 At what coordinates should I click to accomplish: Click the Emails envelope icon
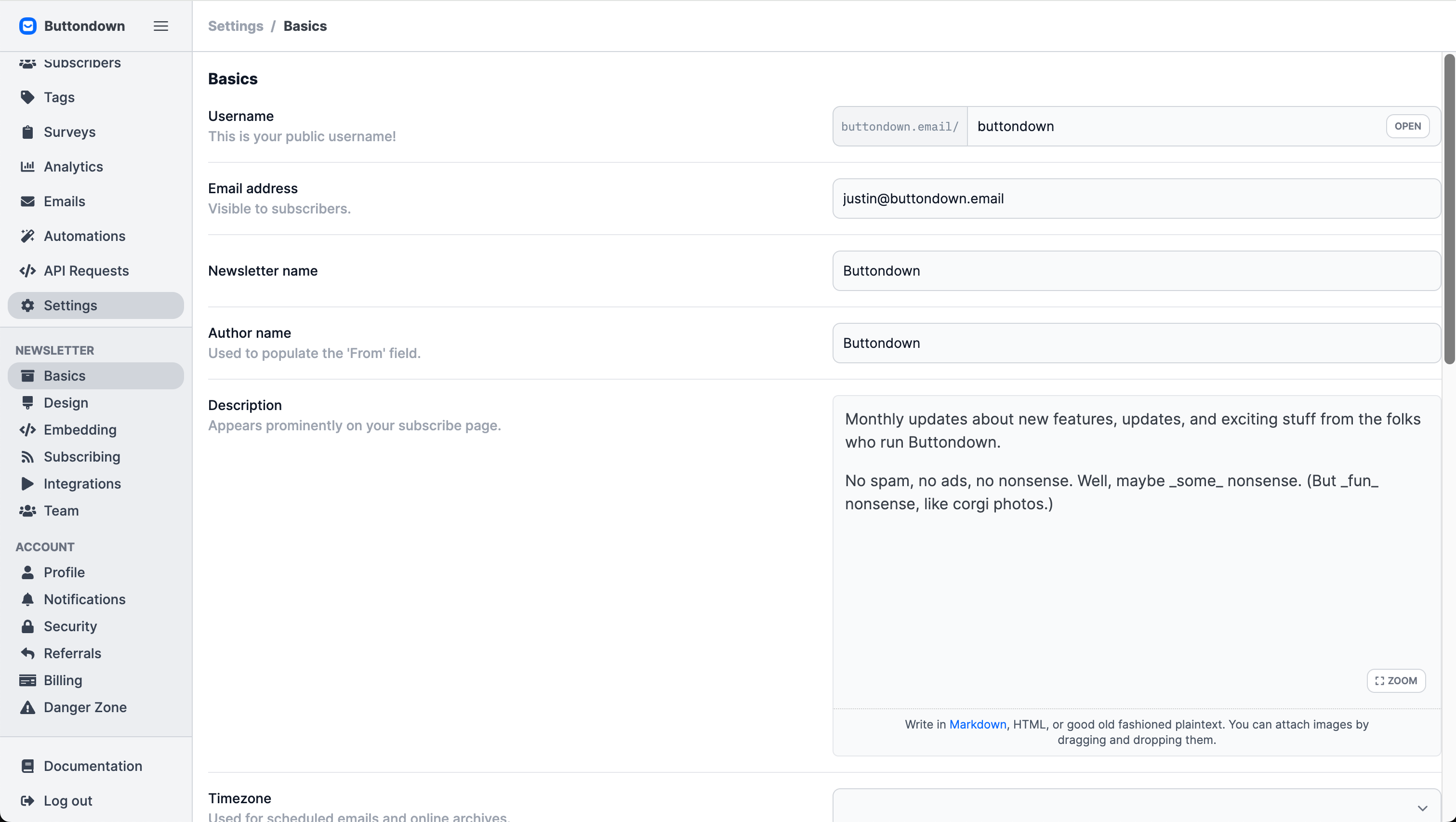pyautogui.click(x=27, y=201)
